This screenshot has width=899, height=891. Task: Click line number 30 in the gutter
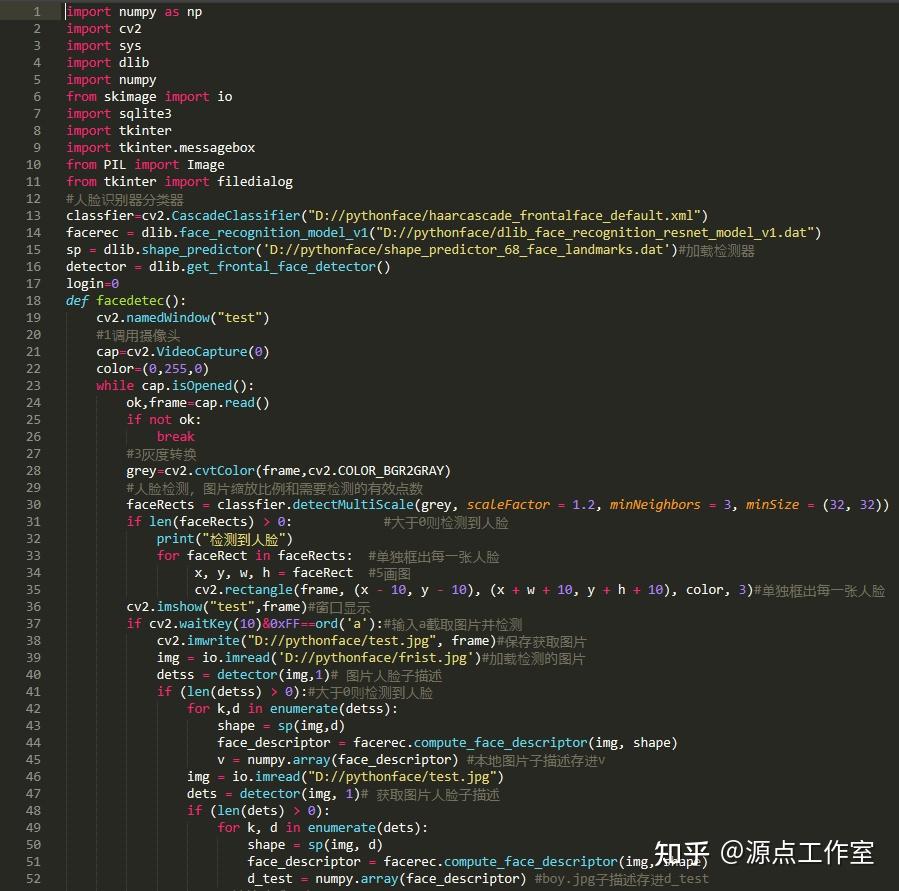coord(33,504)
